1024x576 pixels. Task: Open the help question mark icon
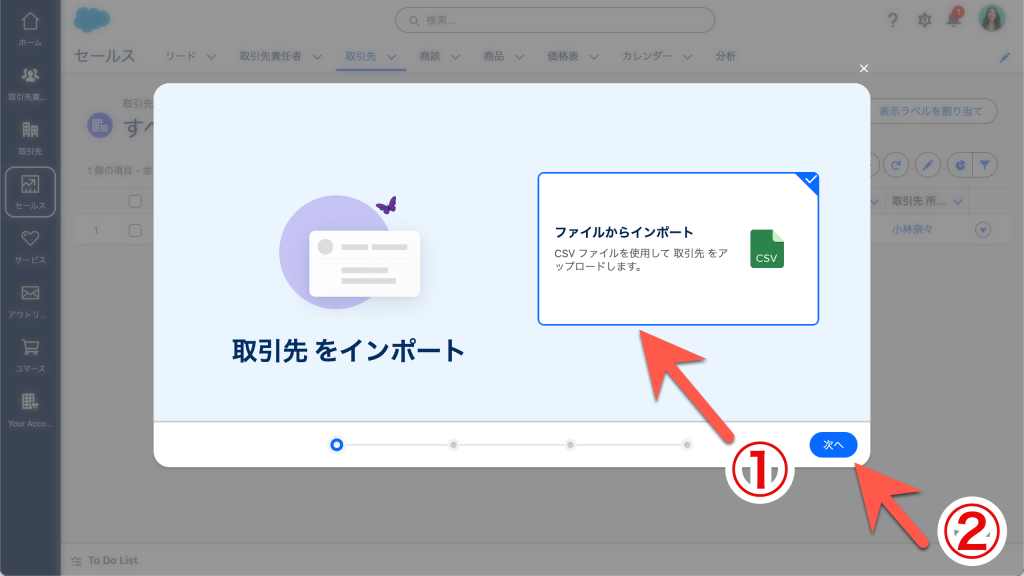[x=892, y=20]
